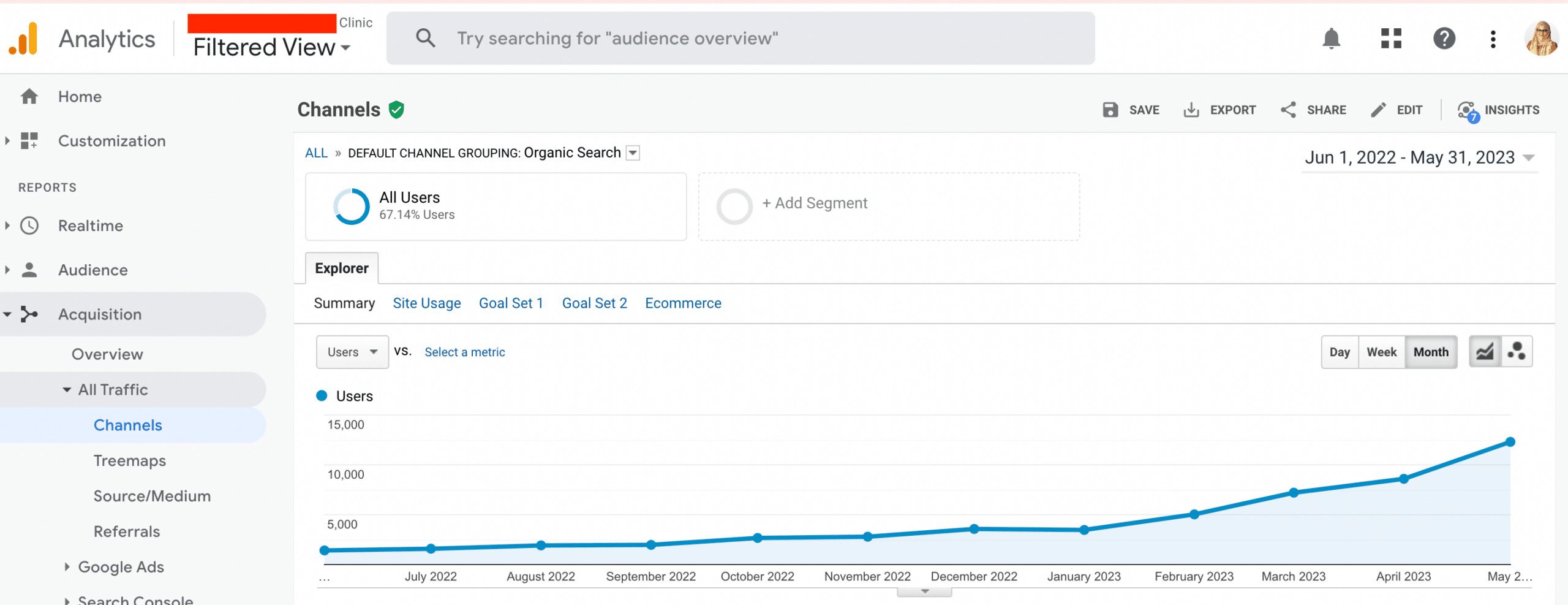Click the search magnifier icon
Screen dimensions: 1568x605
click(x=425, y=38)
